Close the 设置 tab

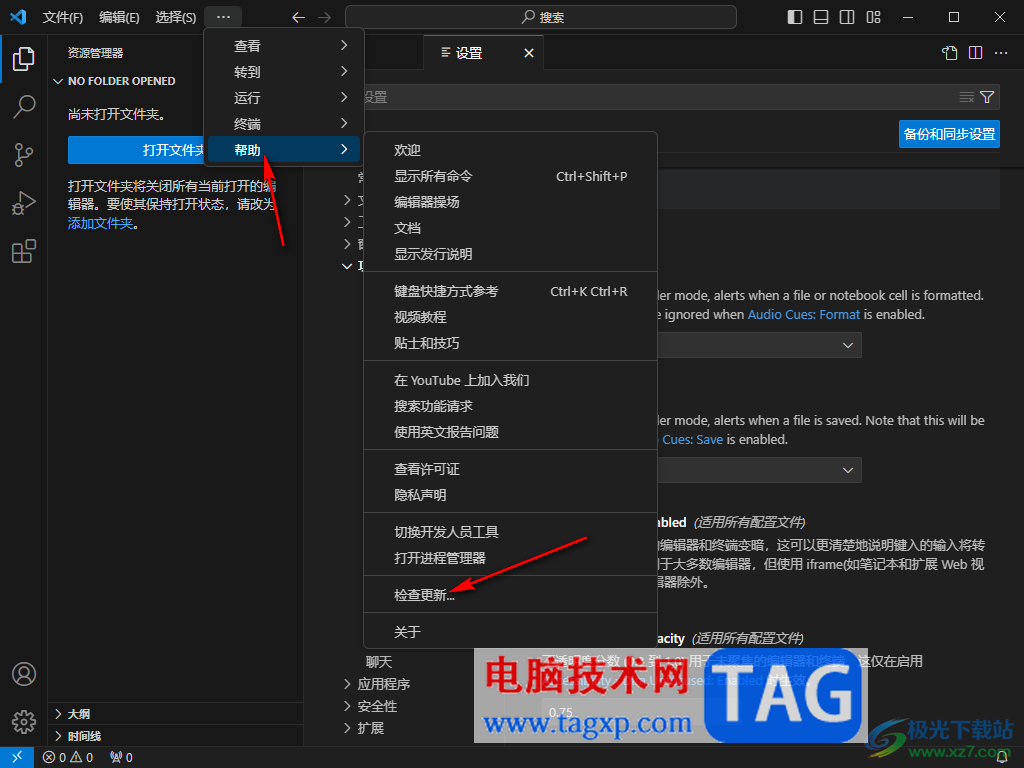pos(529,53)
